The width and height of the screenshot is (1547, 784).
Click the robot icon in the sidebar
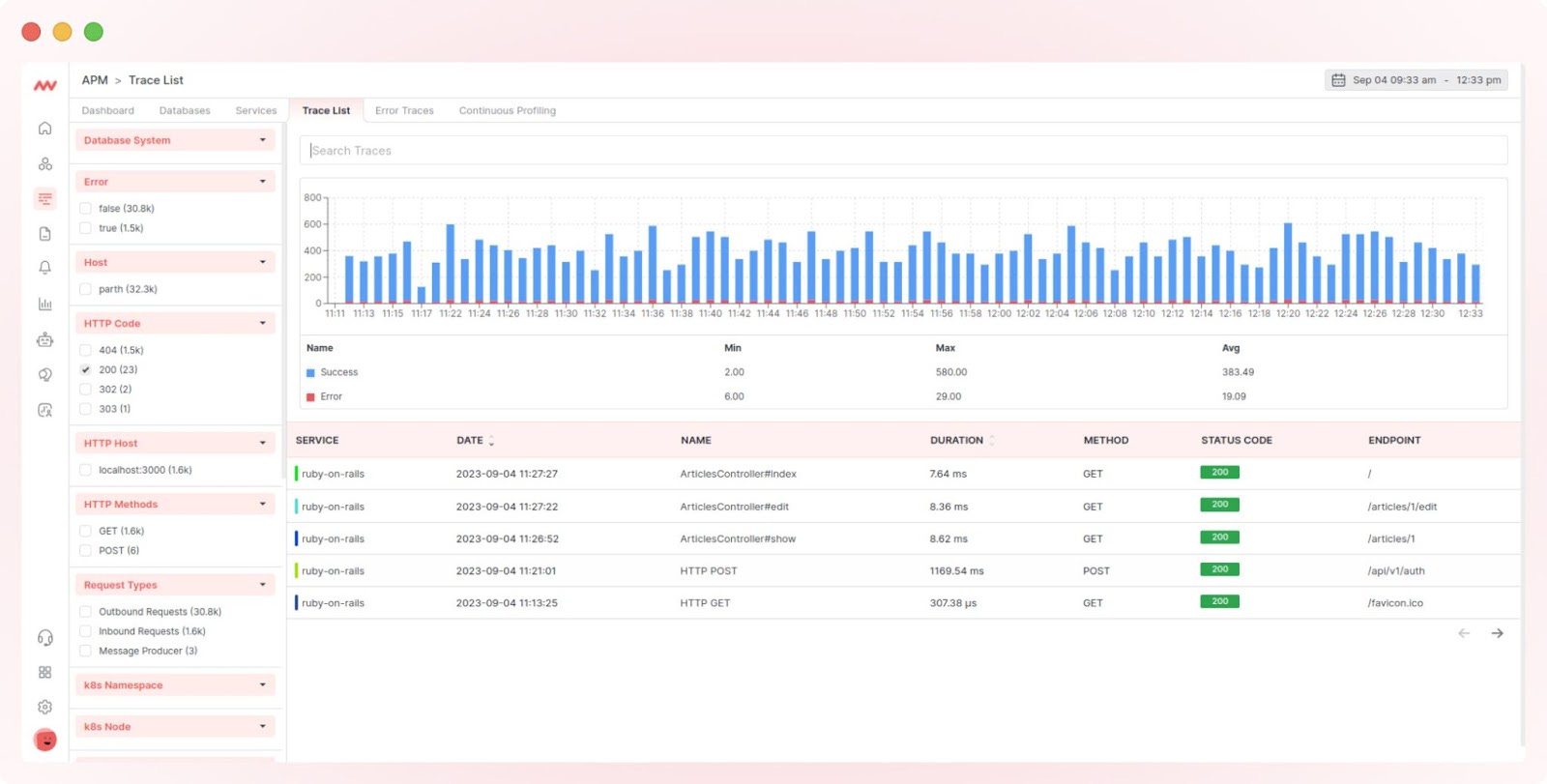pos(44,339)
